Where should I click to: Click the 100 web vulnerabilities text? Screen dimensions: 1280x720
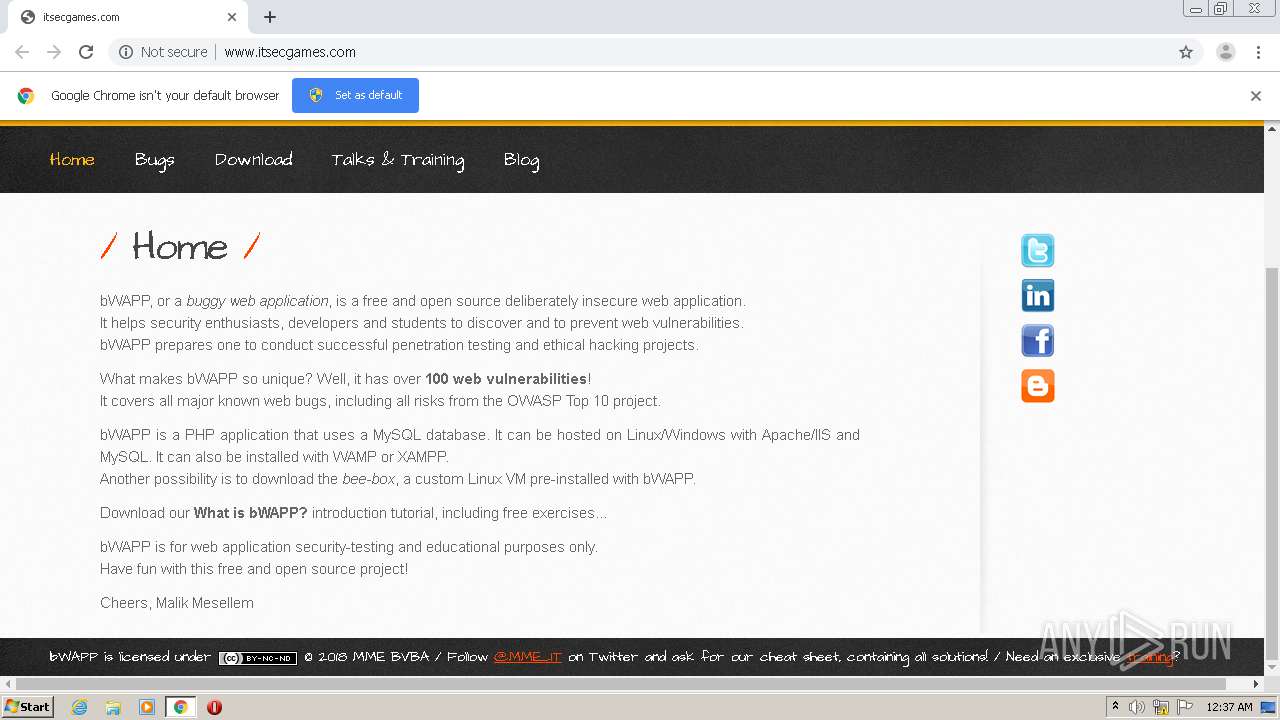tap(506, 379)
